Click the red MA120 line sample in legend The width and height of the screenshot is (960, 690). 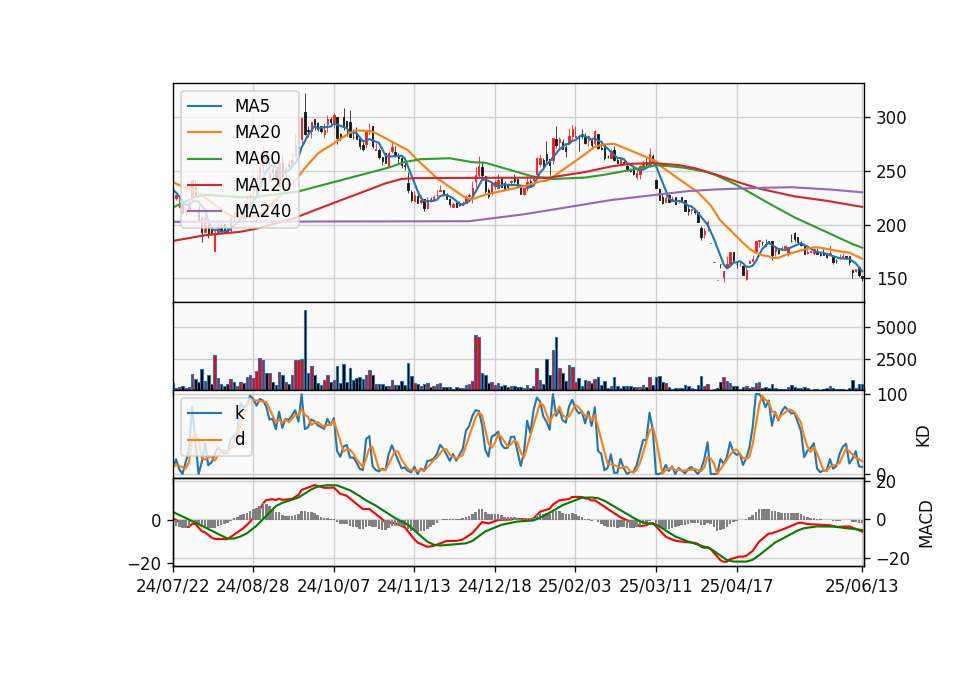pos(204,185)
